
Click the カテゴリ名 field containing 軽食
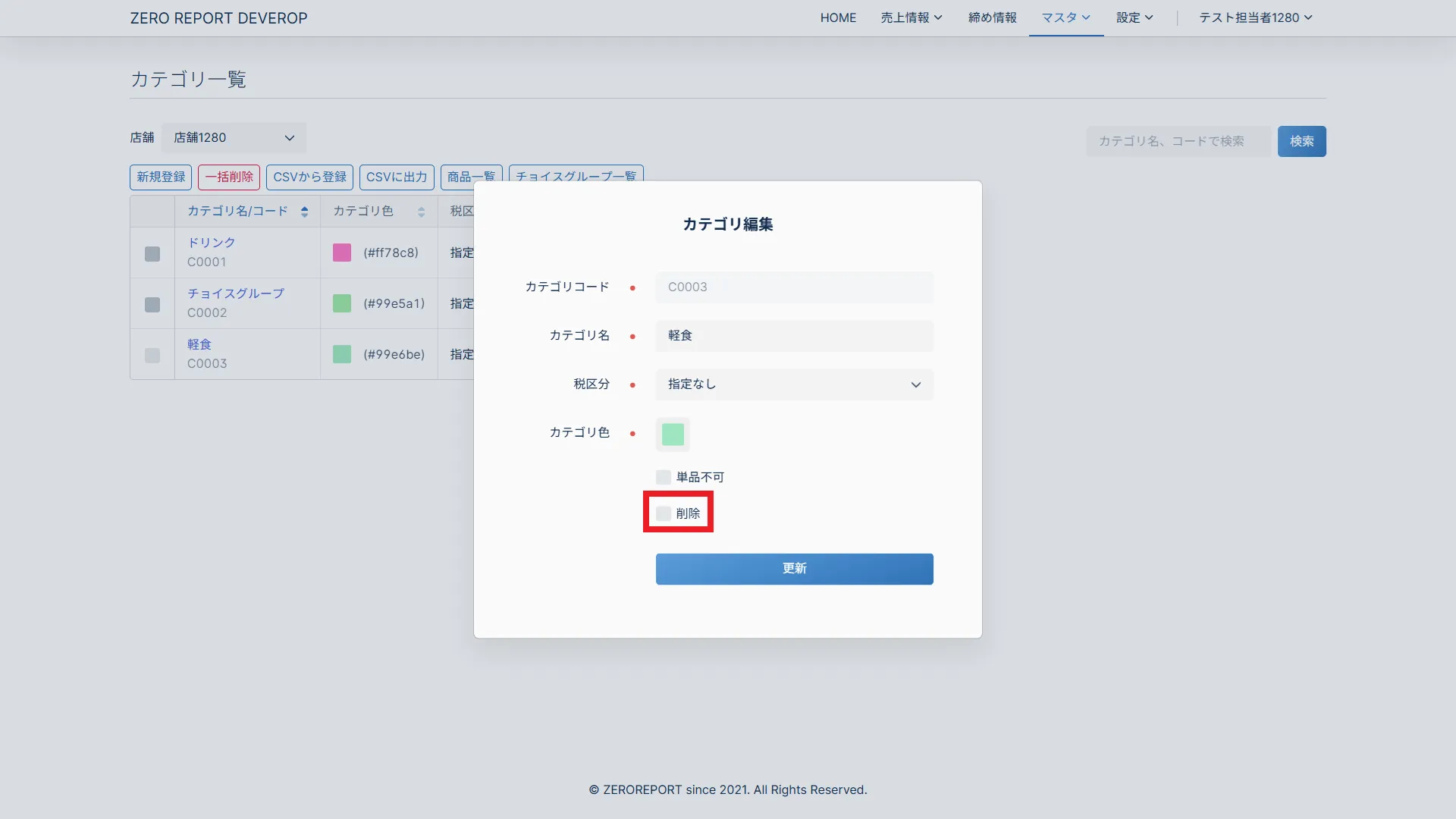[794, 336]
